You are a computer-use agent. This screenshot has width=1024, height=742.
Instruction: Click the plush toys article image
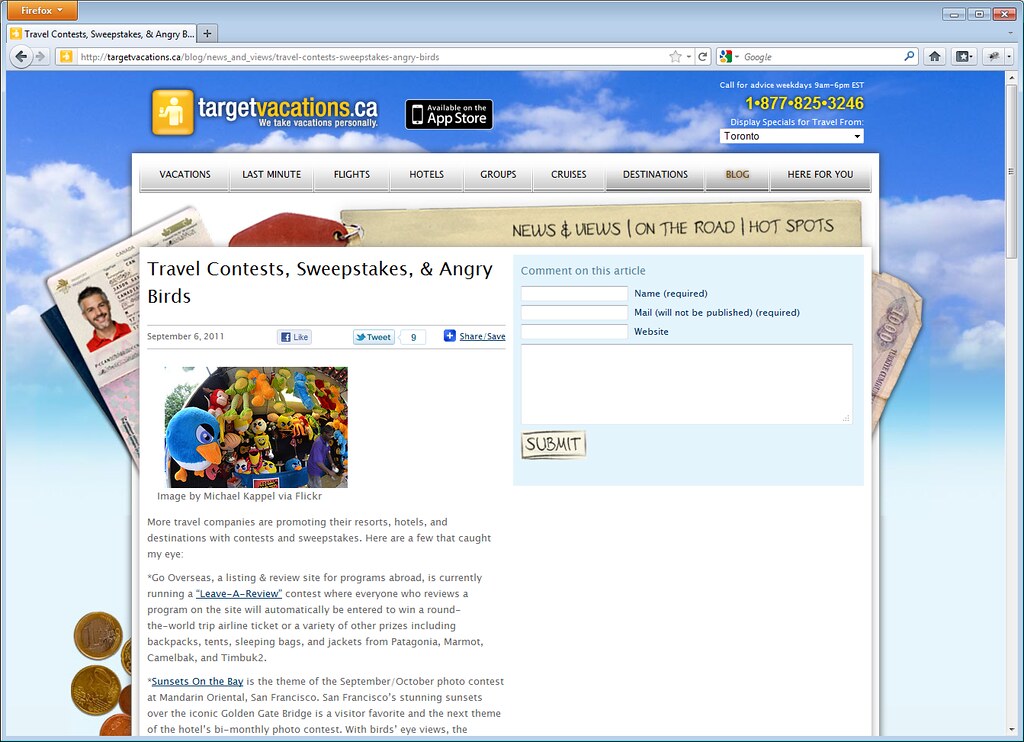point(256,427)
